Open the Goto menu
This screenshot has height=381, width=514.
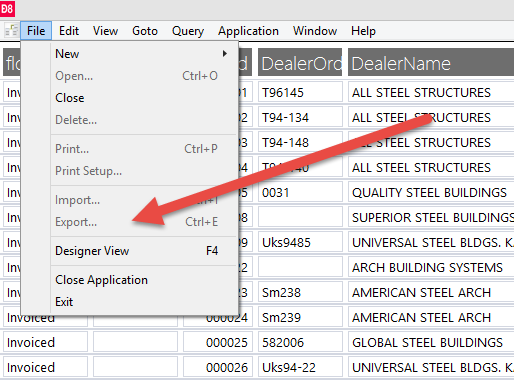[x=145, y=31]
